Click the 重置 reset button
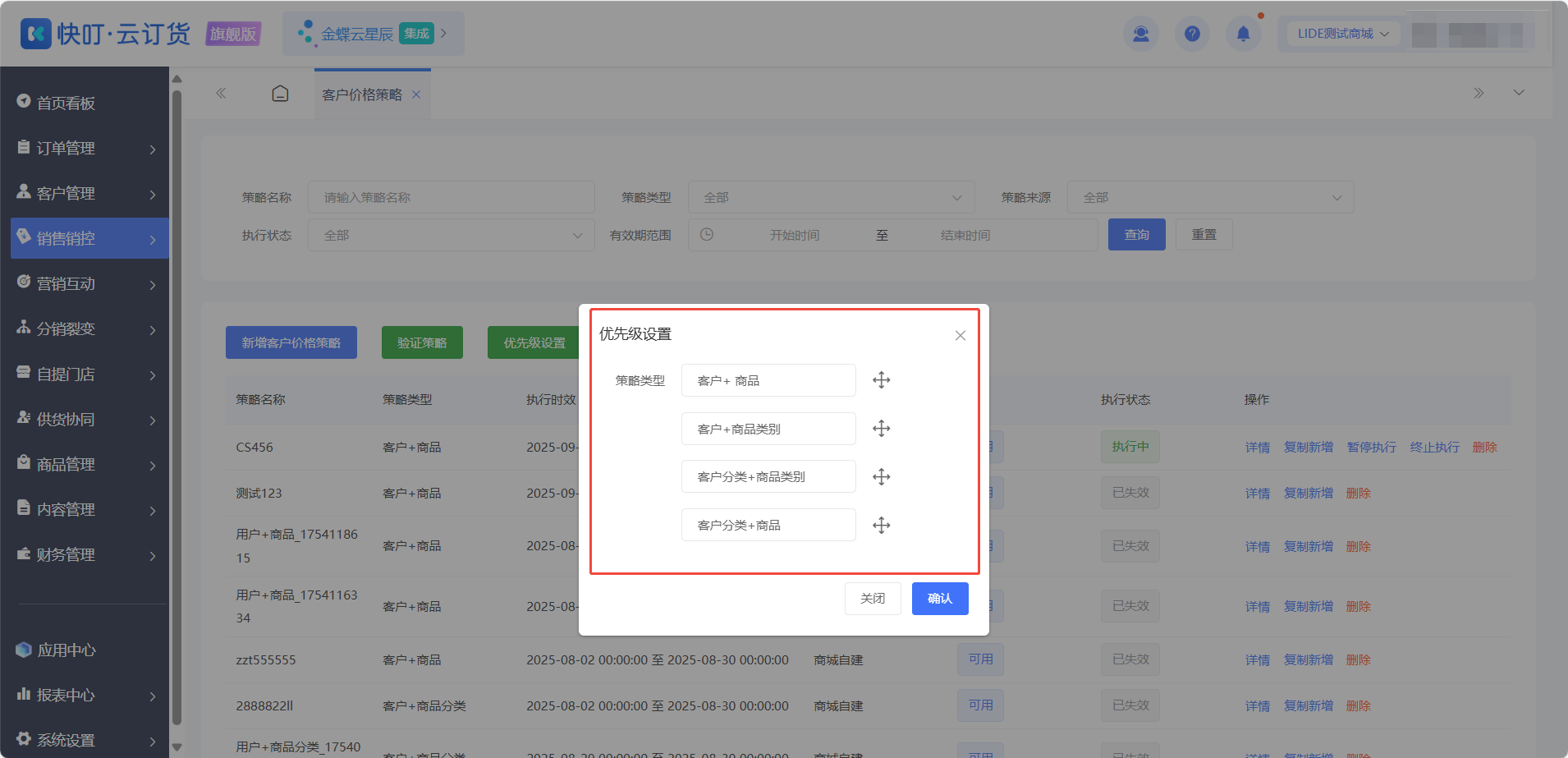The image size is (1568, 758). (1204, 235)
